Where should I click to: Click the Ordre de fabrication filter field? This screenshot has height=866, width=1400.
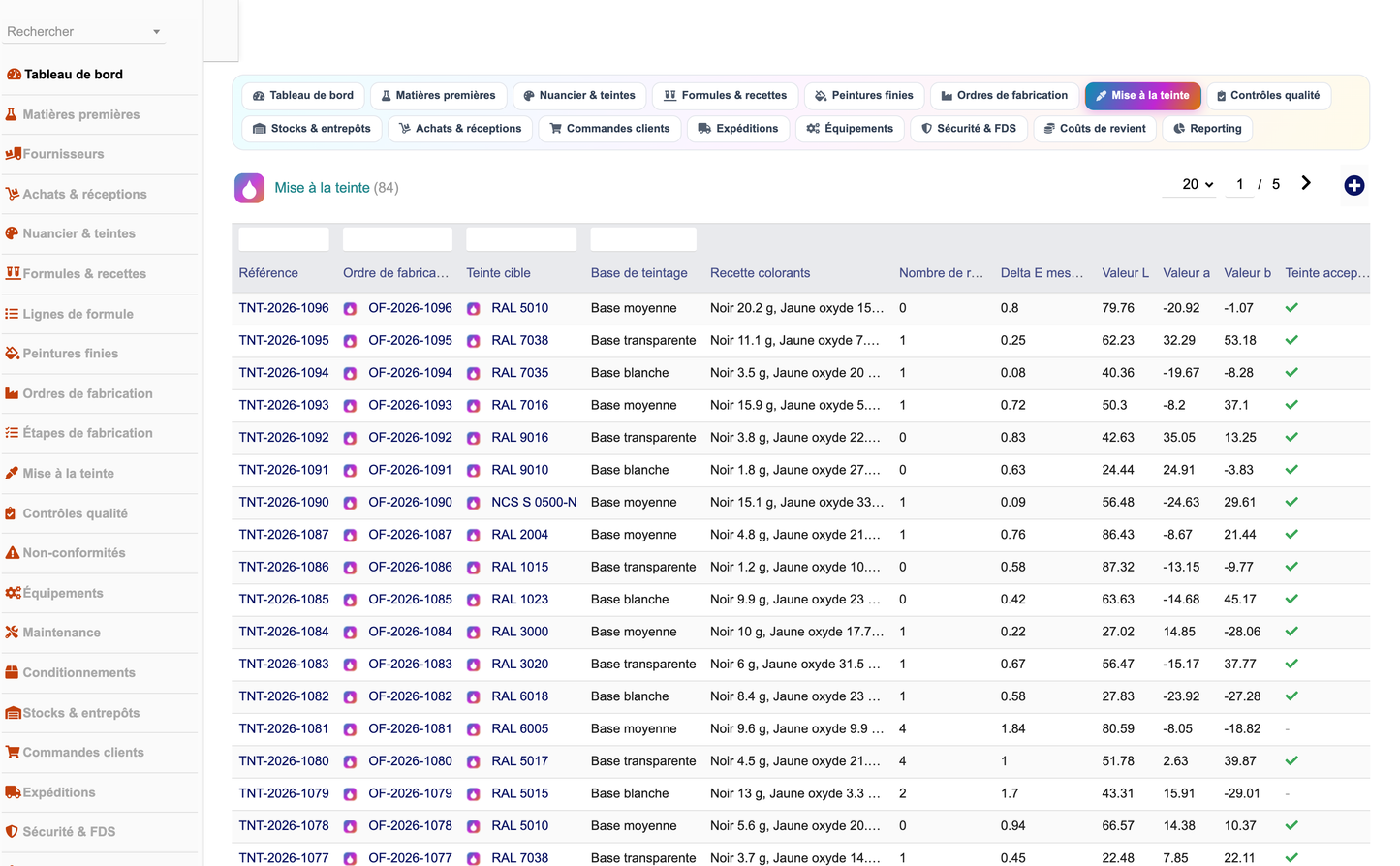(397, 239)
